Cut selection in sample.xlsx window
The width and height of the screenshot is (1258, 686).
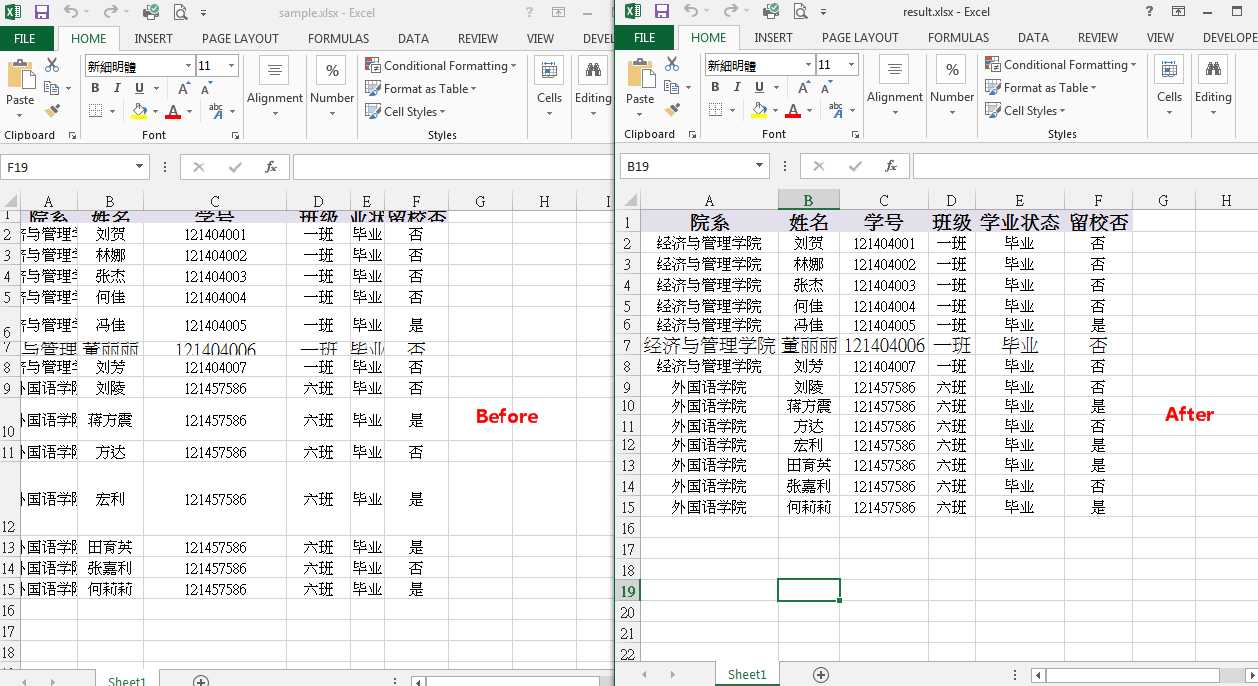(52, 65)
